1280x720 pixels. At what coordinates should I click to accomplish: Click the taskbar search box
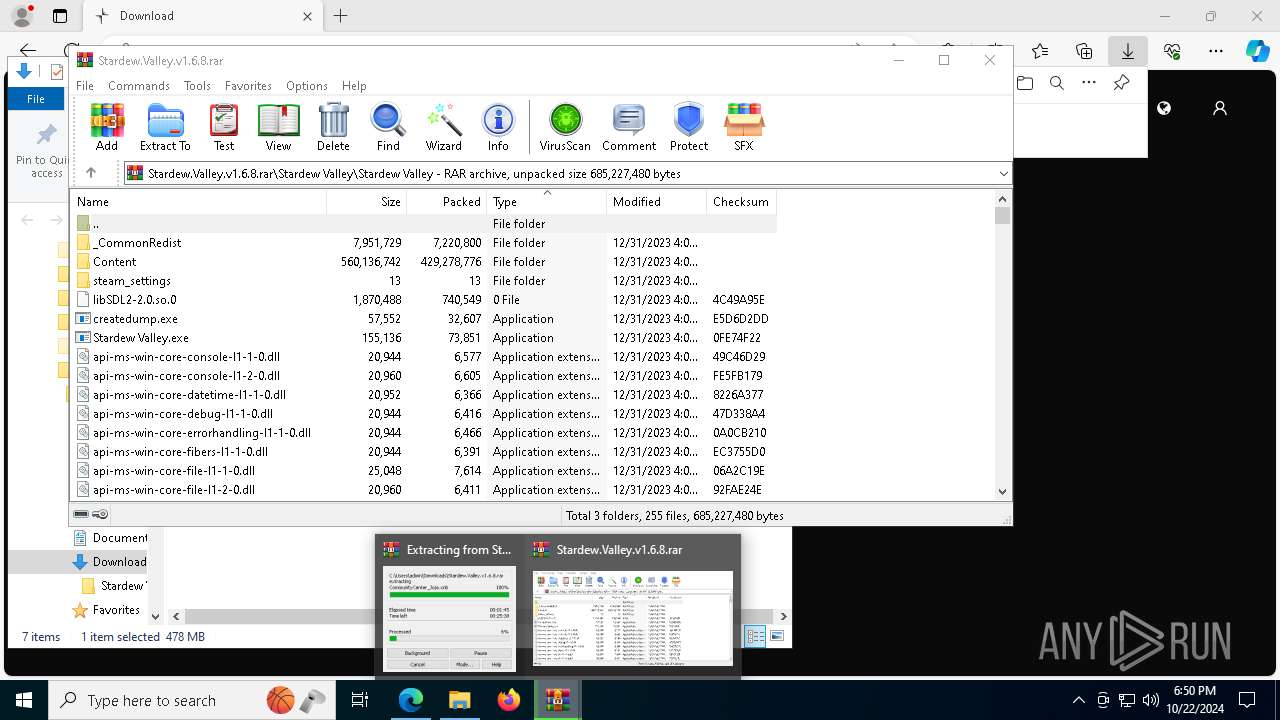click(193, 700)
